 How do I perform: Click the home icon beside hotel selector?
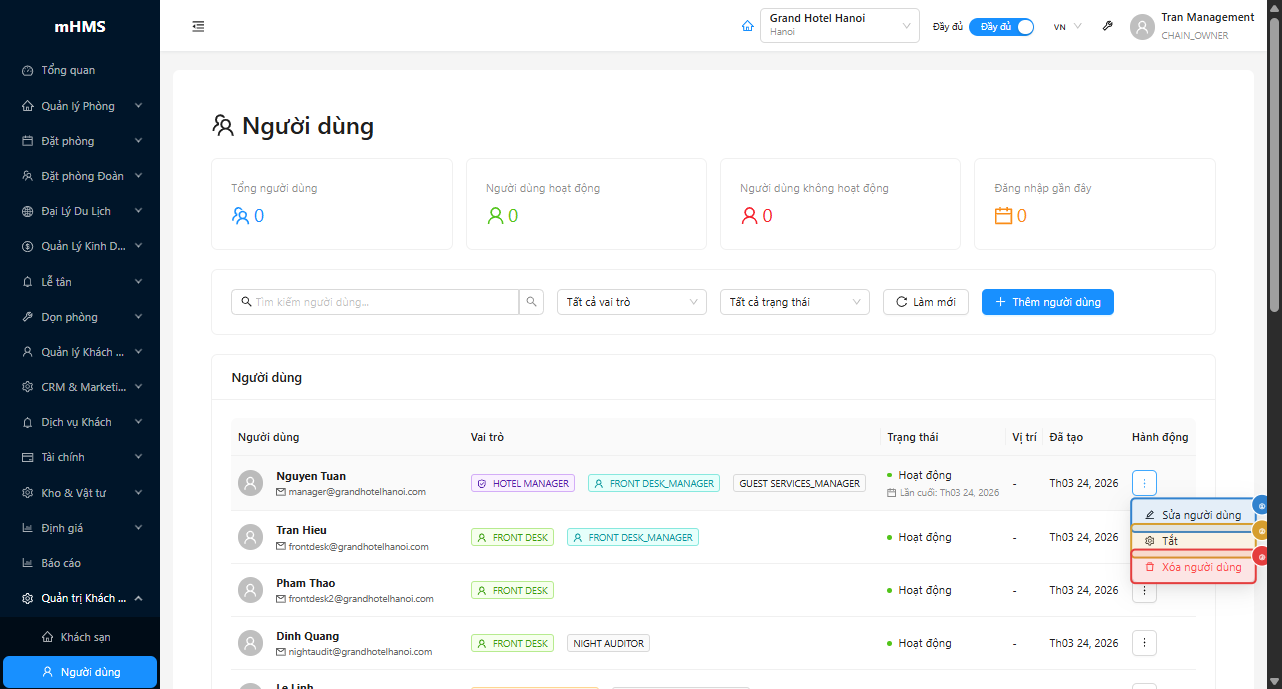point(747,27)
